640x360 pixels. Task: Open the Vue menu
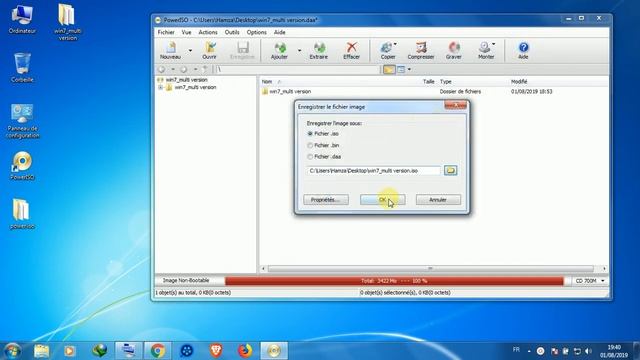(187, 32)
